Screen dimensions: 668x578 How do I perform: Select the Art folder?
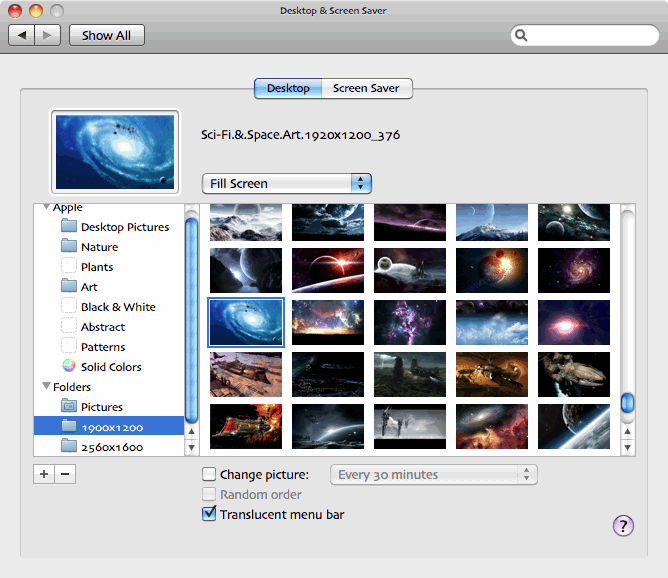point(109,287)
